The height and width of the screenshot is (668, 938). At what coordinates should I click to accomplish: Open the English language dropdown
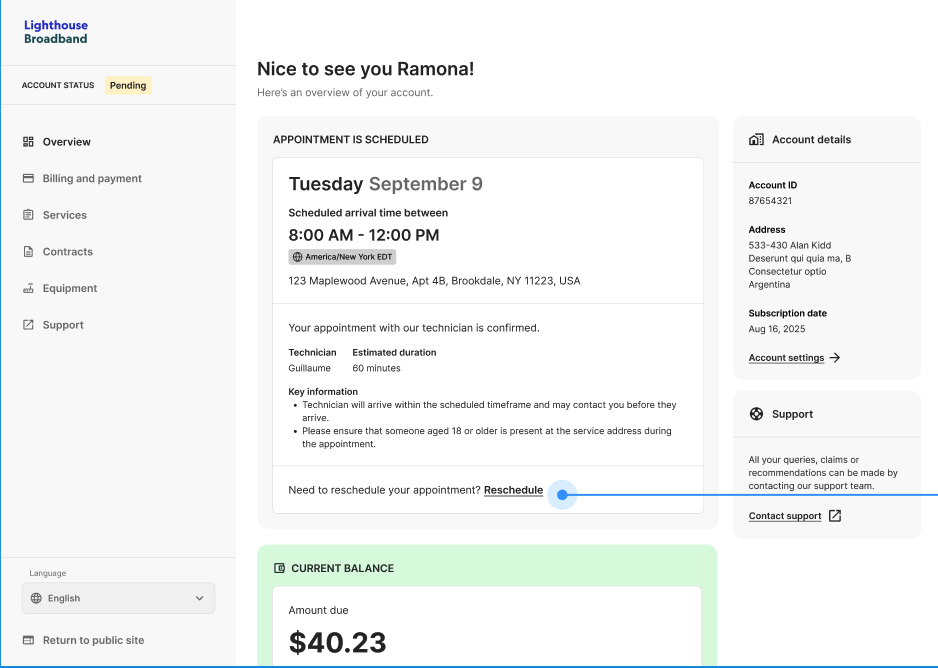(118, 598)
